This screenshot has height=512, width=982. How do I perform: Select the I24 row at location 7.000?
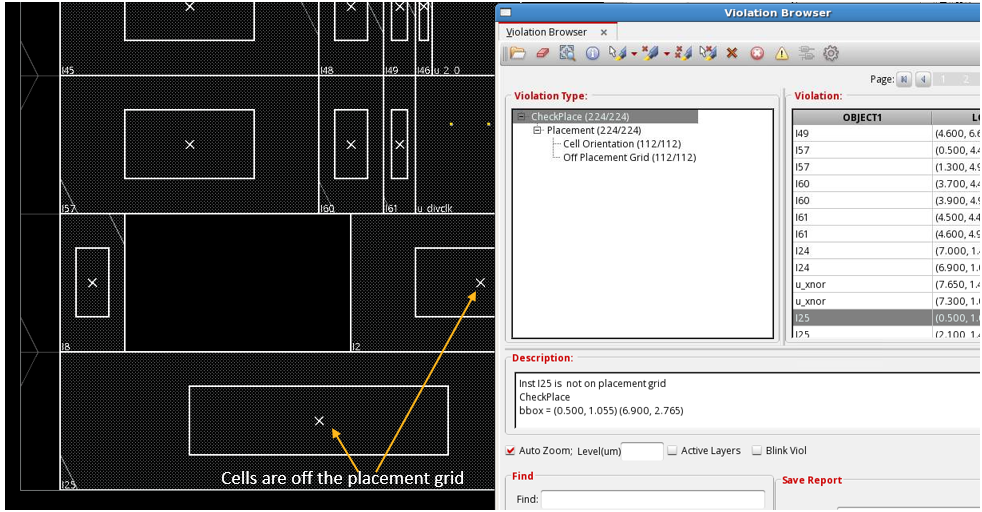(886, 251)
